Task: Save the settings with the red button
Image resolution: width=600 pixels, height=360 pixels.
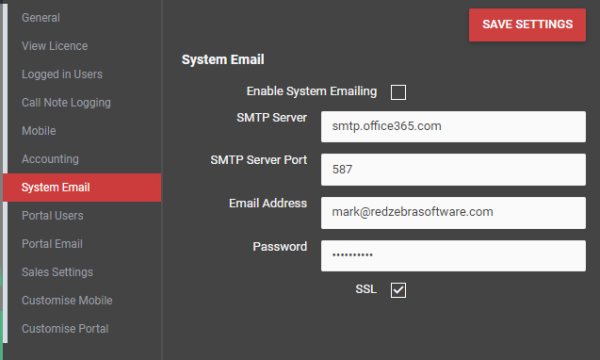Action: click(x=527, y=24)
